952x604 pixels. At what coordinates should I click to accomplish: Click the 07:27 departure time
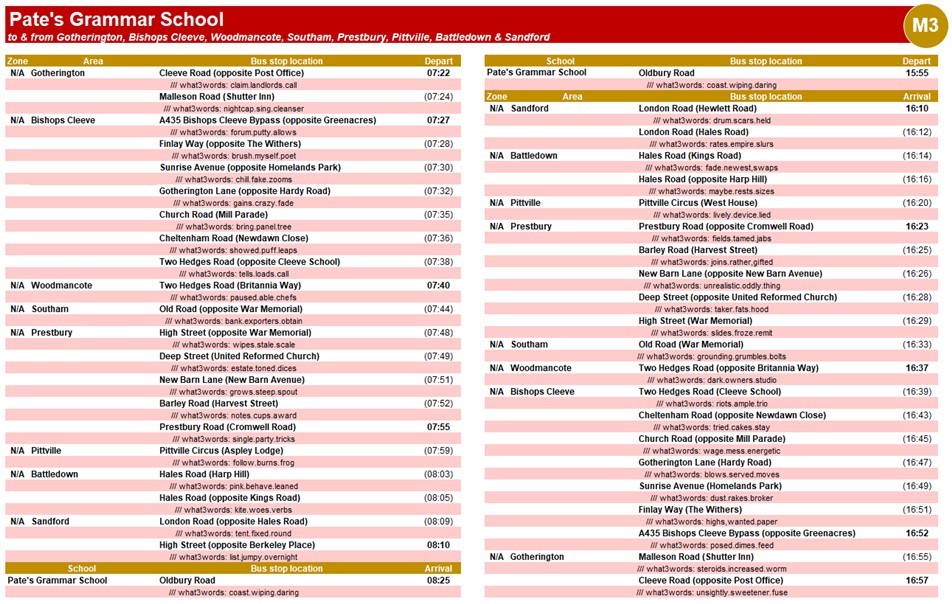438,120
